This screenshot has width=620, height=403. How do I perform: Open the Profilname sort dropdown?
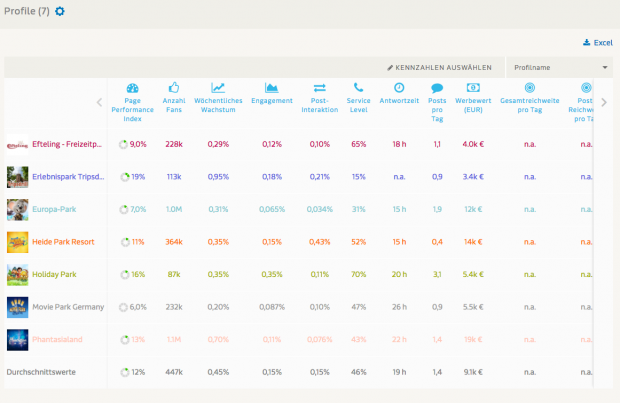(561, 67)
